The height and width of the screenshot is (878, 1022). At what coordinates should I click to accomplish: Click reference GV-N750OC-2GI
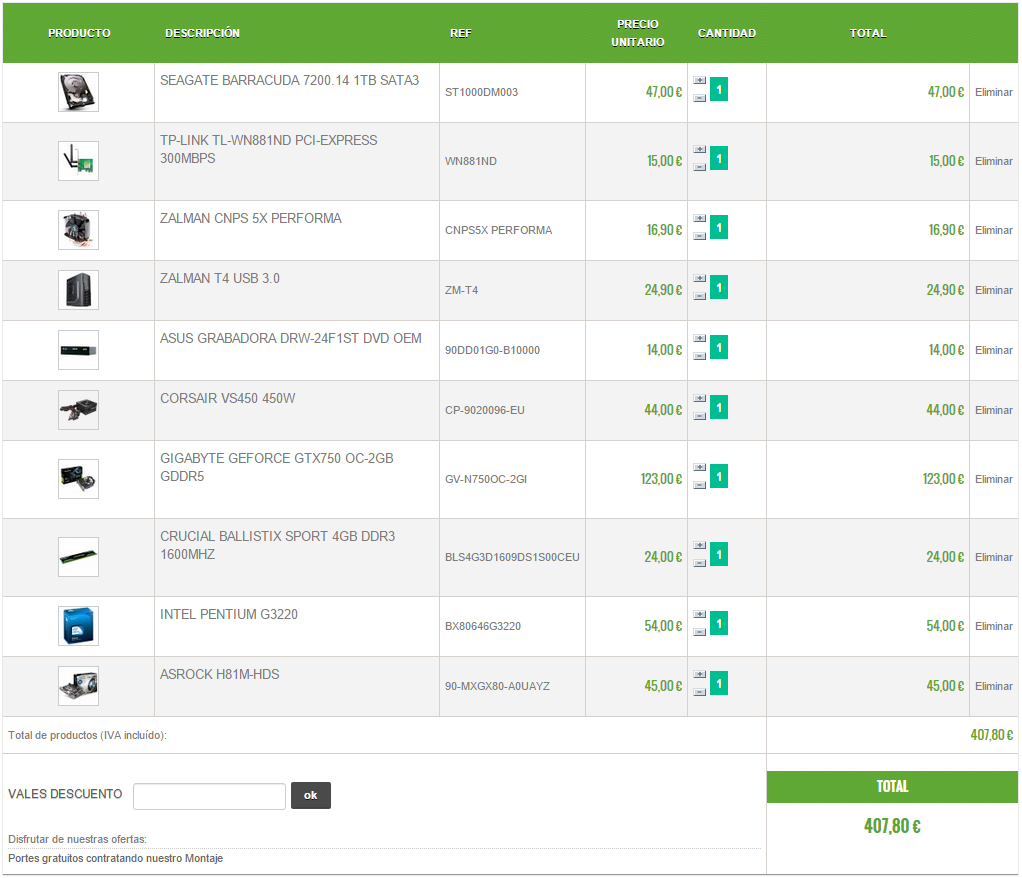[486, 480]
